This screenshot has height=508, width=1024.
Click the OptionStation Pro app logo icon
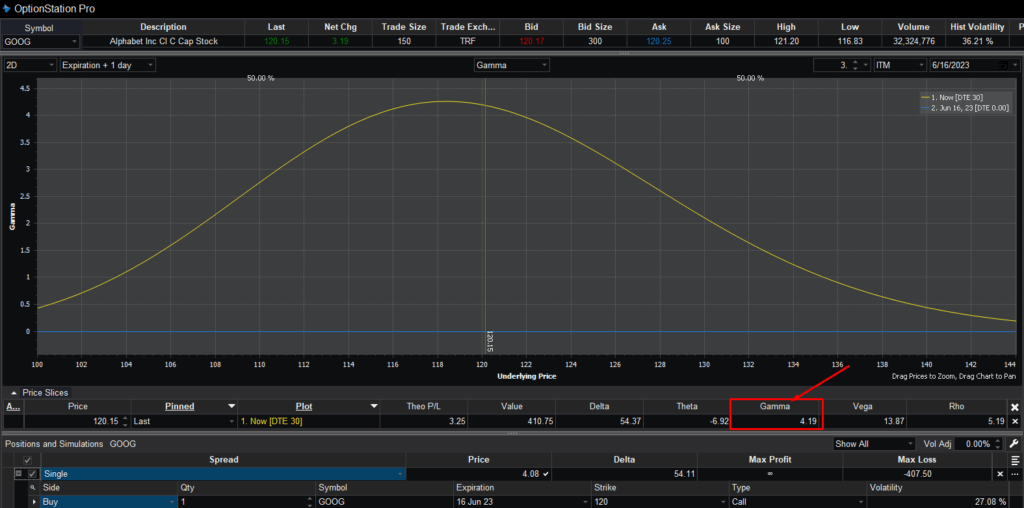7,8
